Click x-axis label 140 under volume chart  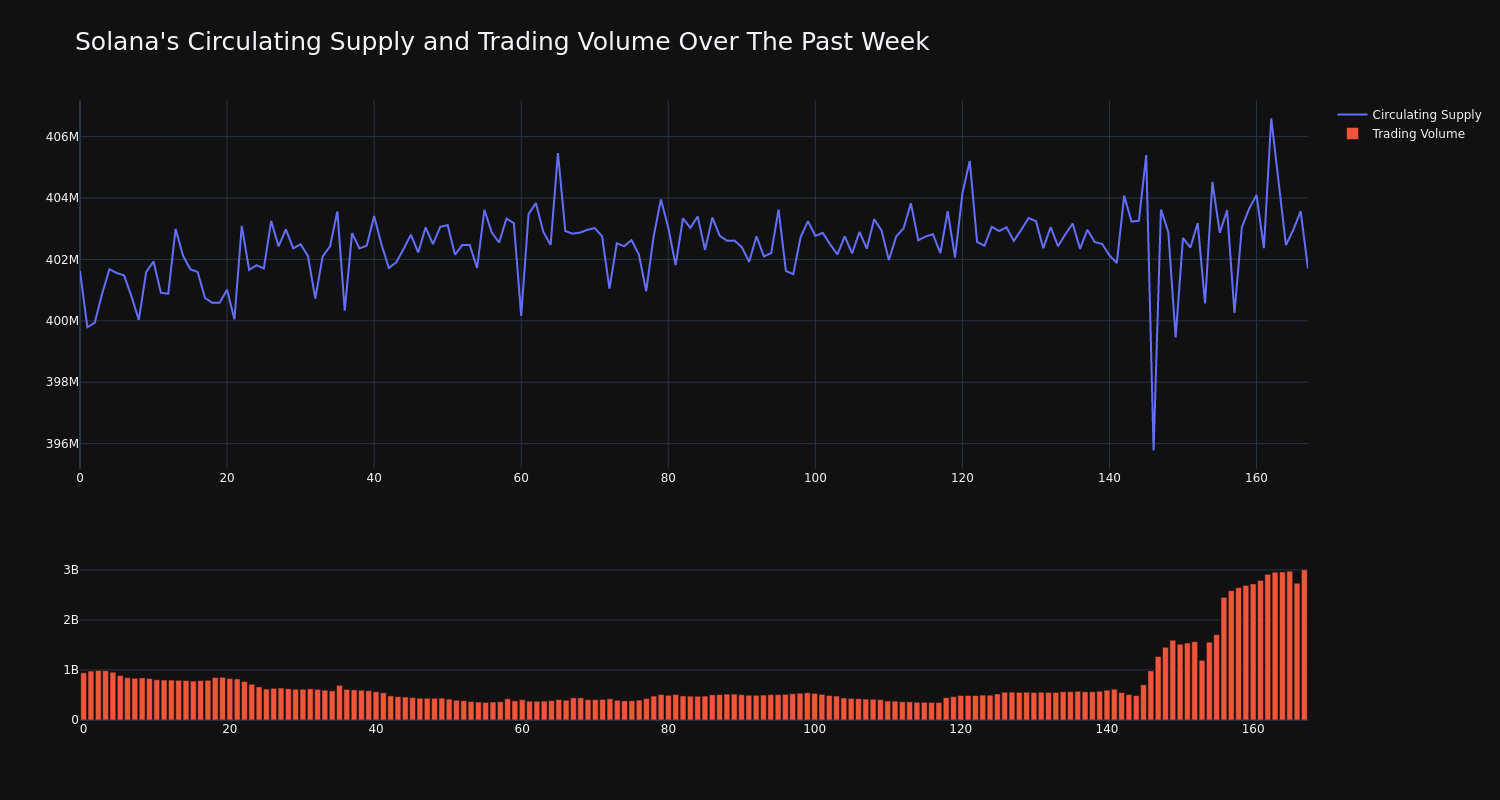coord(1107,729)
